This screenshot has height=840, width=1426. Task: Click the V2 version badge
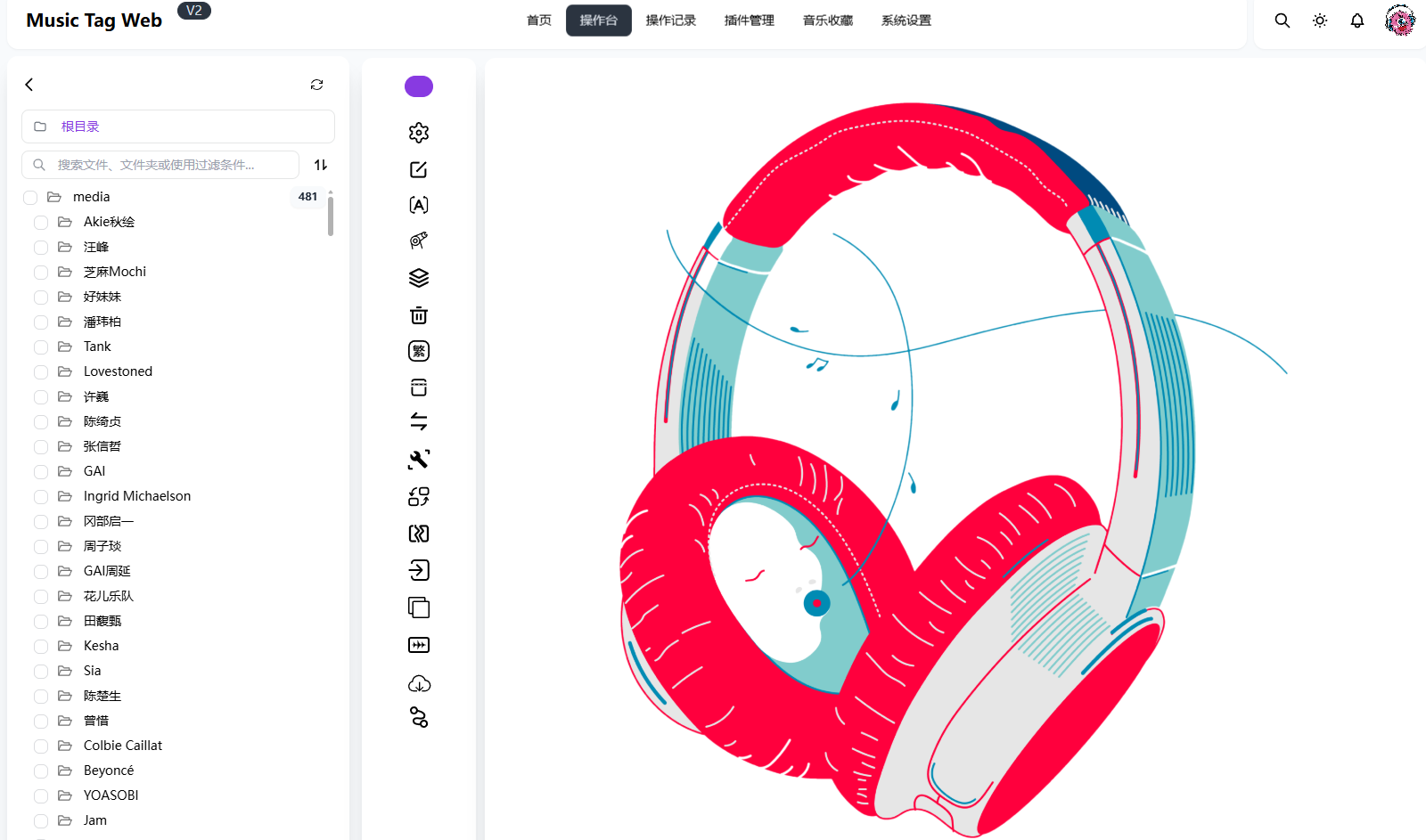[x=194, y=11]
